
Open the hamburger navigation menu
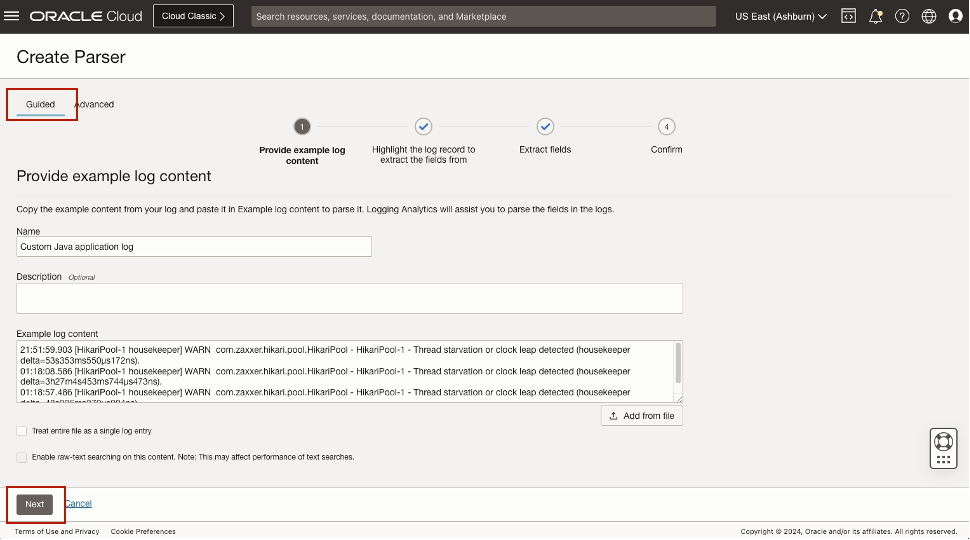(12, 16)
